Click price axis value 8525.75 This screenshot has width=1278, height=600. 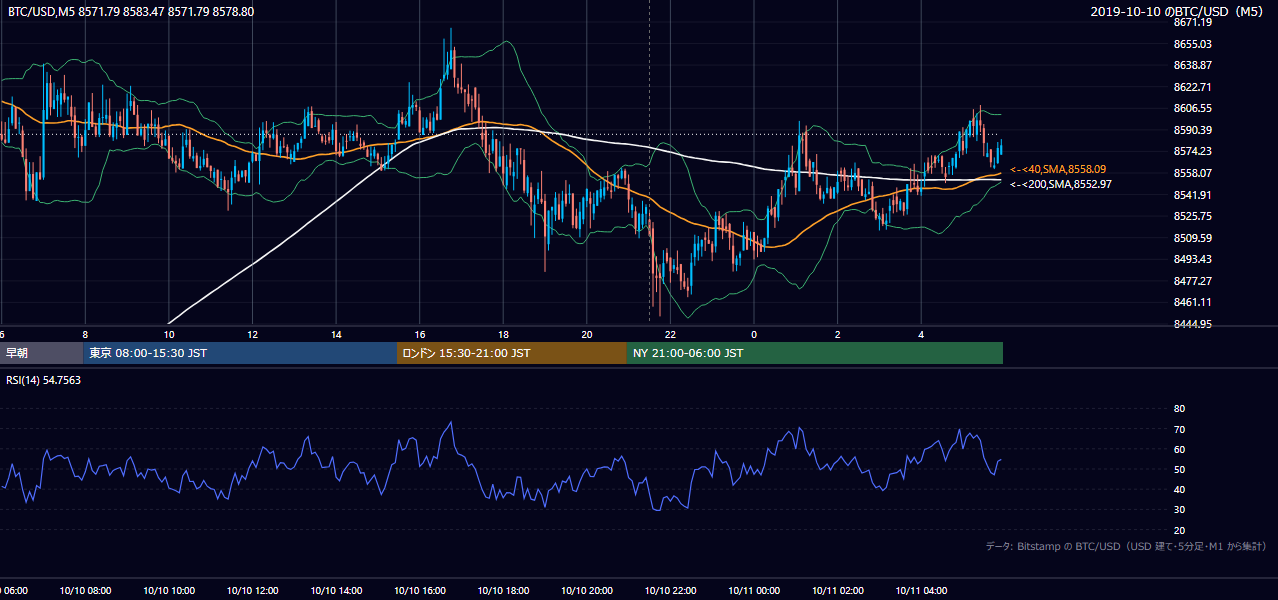[1192, 216]
